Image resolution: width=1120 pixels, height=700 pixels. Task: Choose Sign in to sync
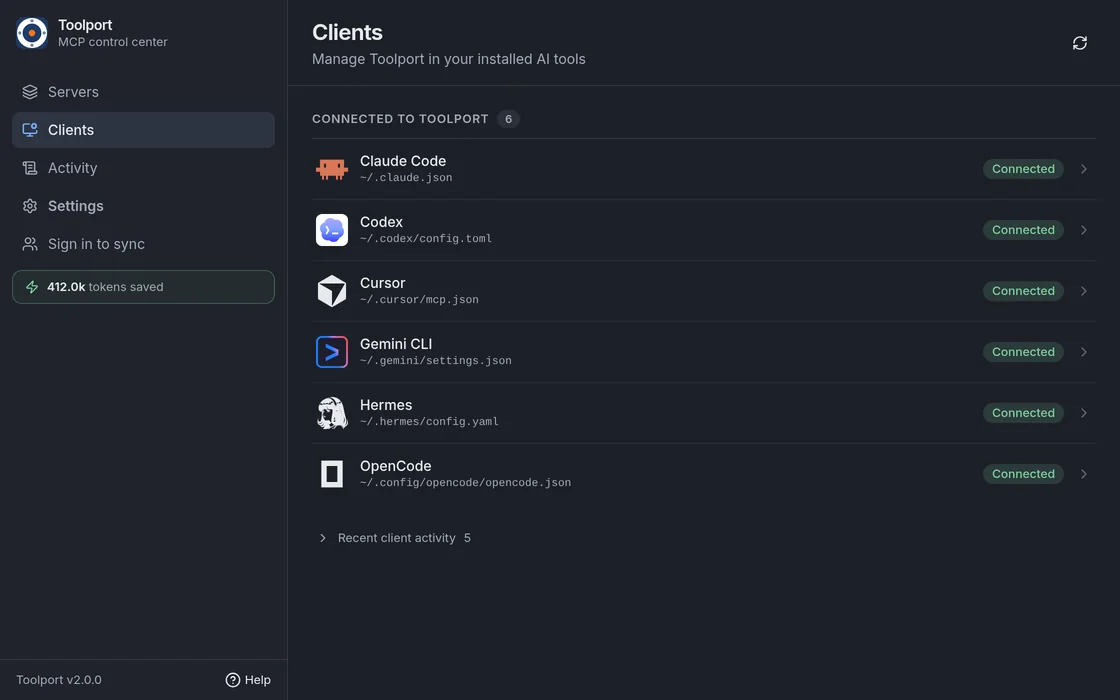144,244
